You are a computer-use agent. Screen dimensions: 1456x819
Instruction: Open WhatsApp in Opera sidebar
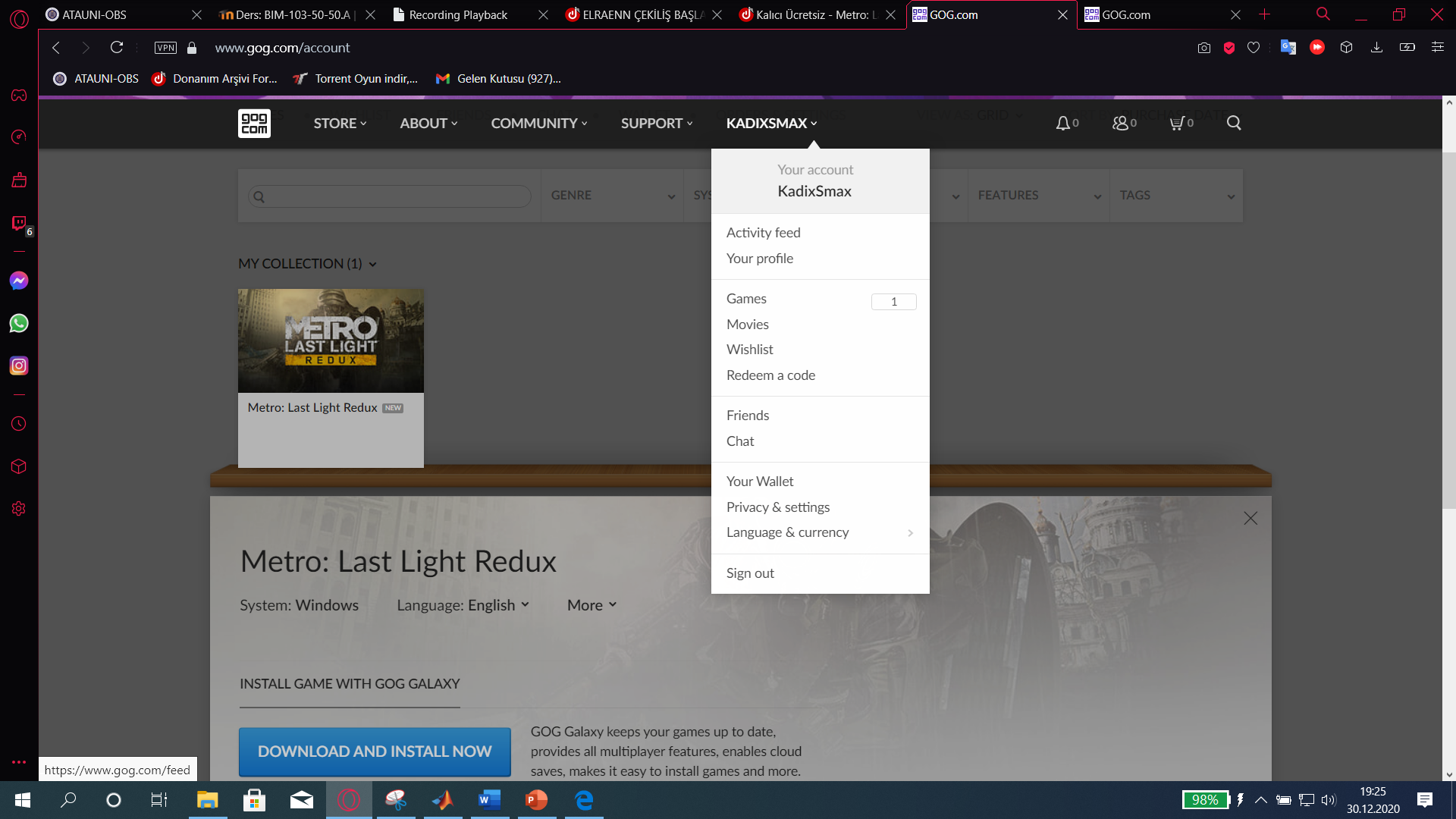(19, 324)
